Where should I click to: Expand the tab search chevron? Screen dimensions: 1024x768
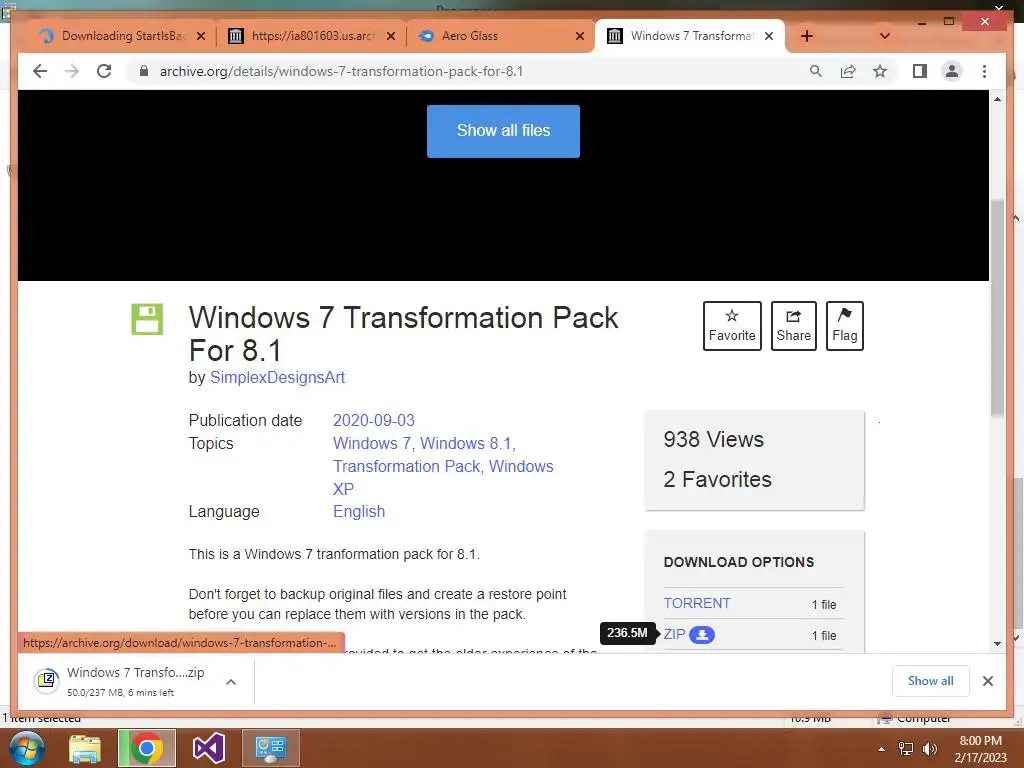coord(885,36)
